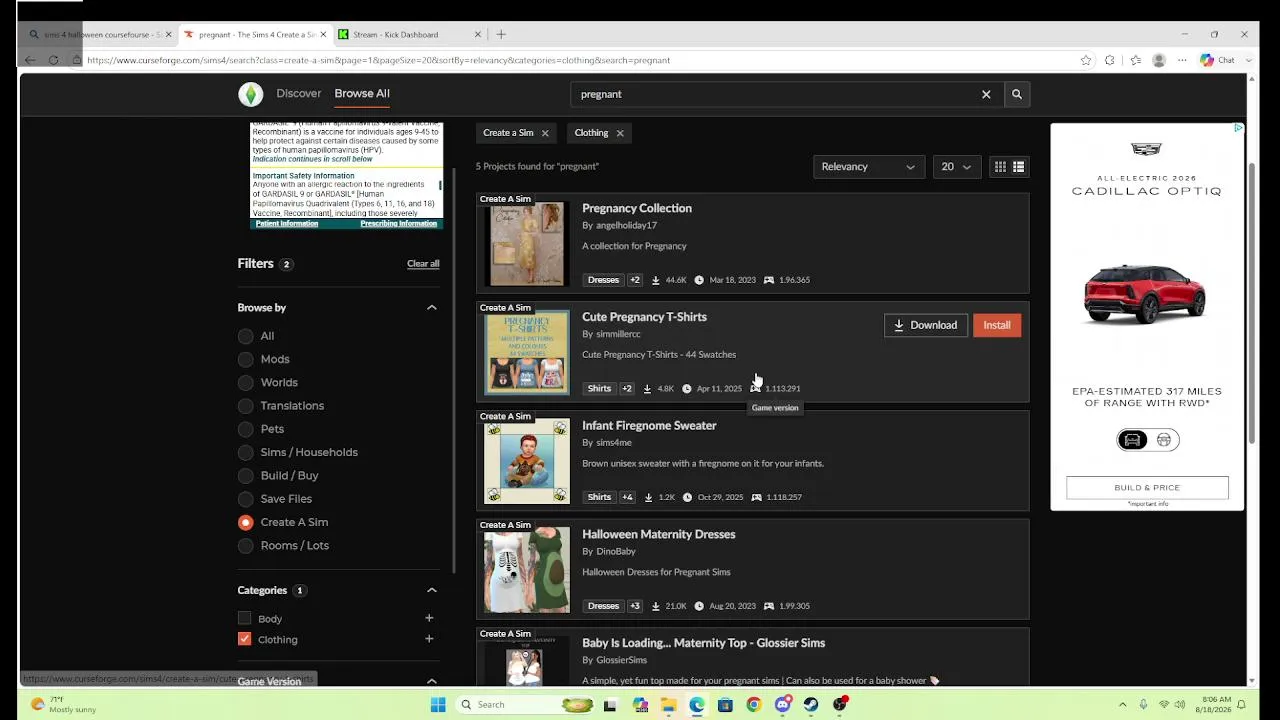Submit search with the magnifier icon
The width and height of the screenshot is (1280, 720).
(x=1017, y=94)
